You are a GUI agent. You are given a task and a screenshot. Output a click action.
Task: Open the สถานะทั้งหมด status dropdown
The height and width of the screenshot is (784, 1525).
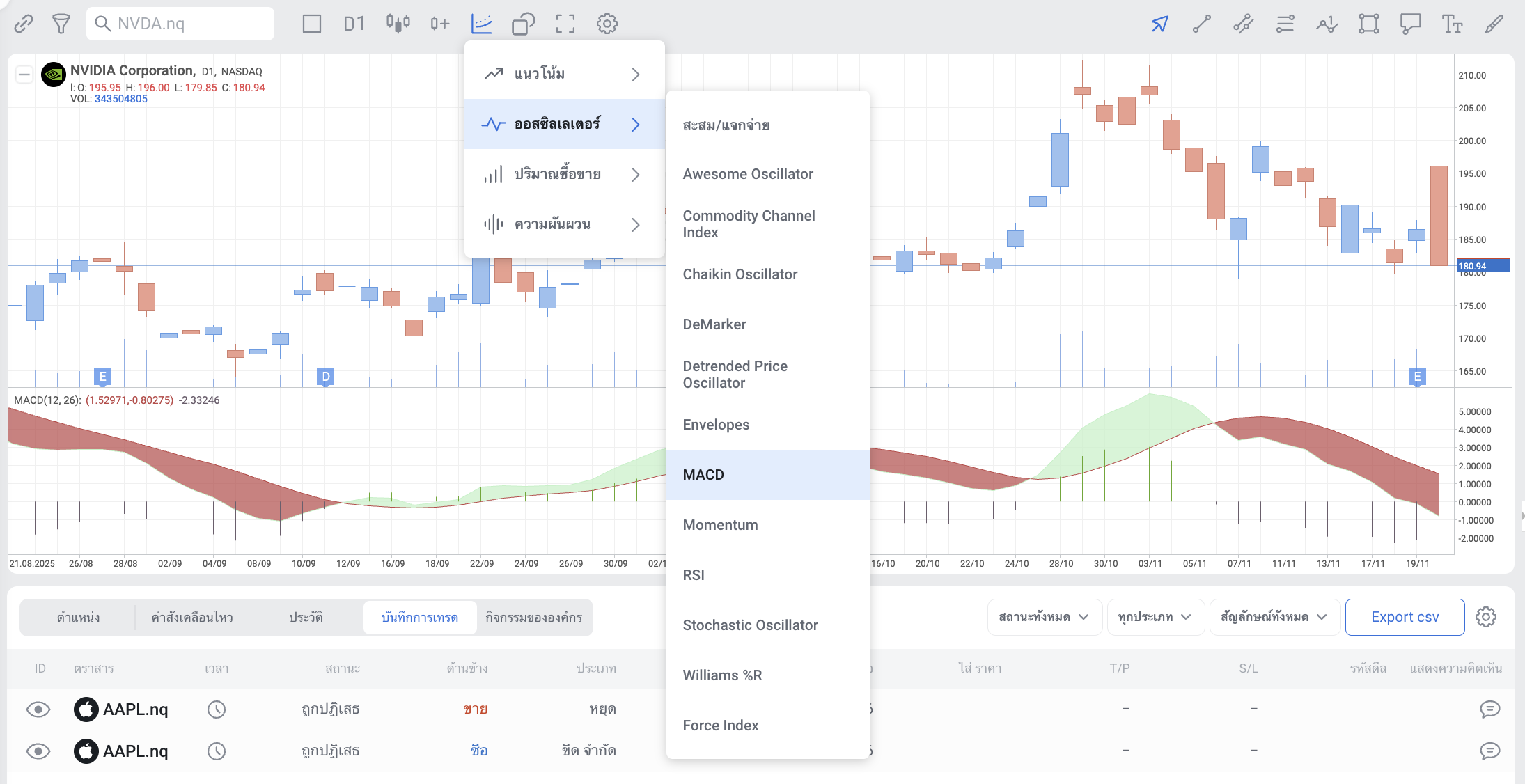(x=1043, y=617)
